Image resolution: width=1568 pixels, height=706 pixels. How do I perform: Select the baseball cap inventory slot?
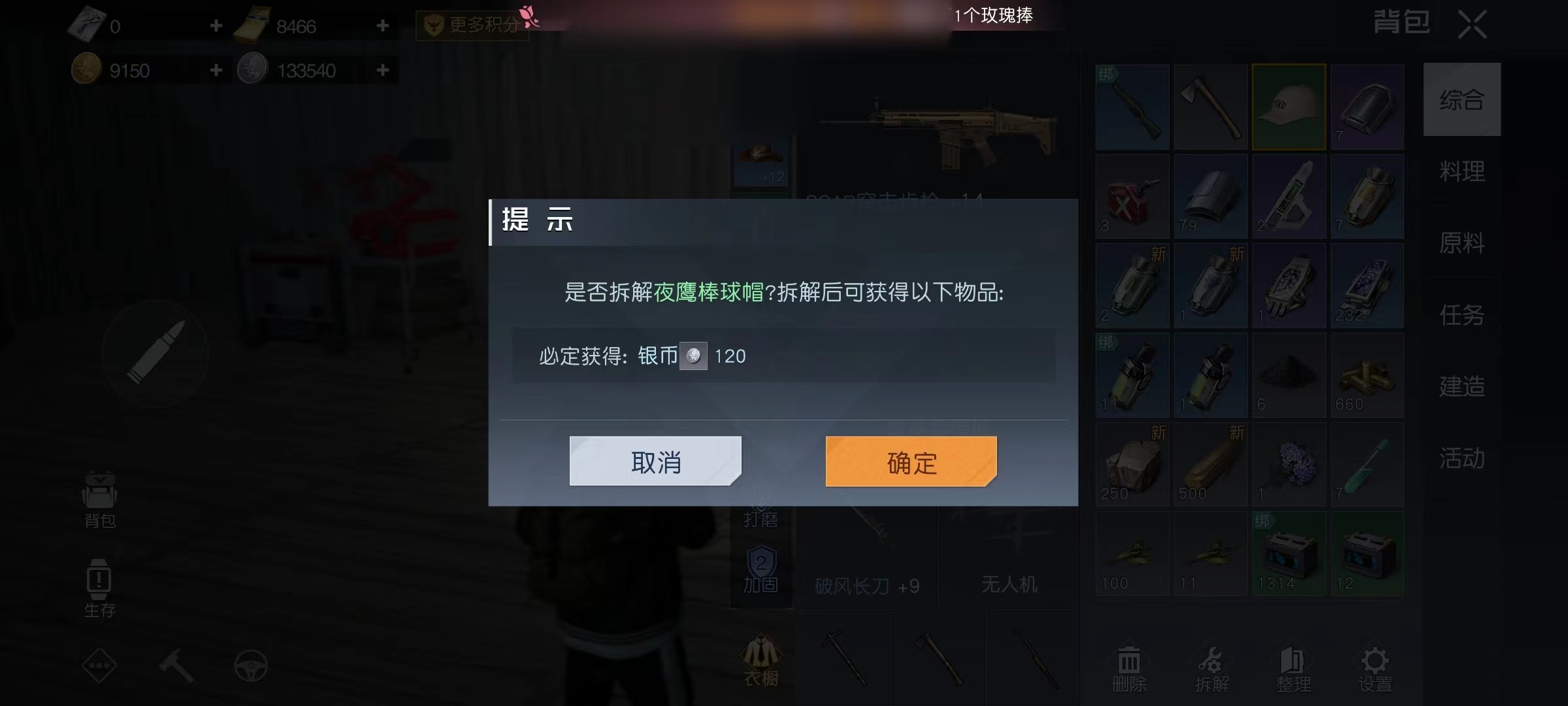tap(1289, 107)
